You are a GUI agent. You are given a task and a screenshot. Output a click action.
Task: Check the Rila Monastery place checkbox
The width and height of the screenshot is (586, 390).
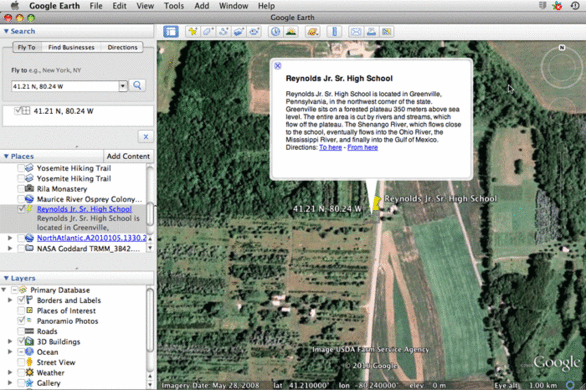tap(21, 189)
